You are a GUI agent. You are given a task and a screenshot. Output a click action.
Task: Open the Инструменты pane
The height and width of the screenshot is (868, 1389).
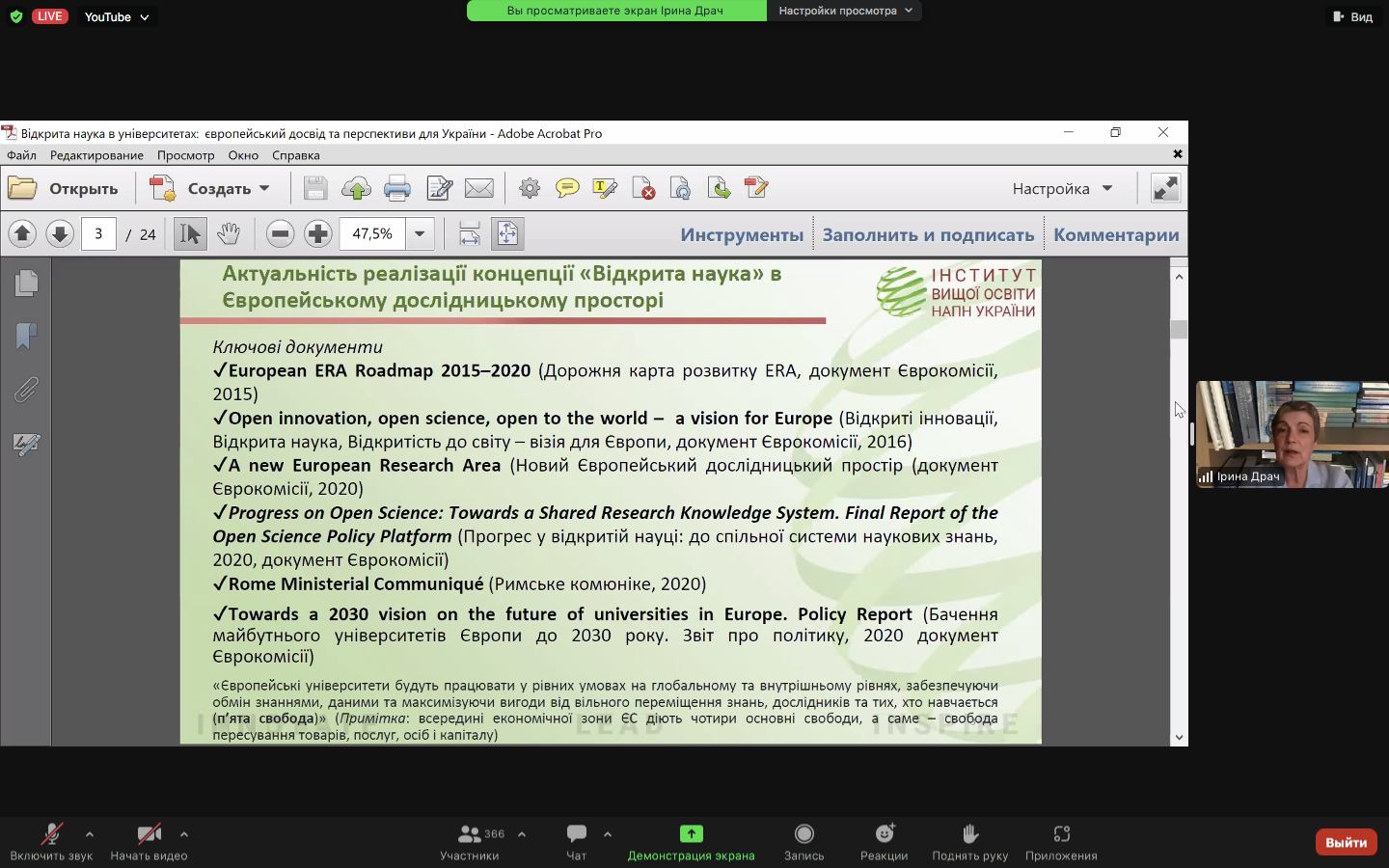pos(741,234)
